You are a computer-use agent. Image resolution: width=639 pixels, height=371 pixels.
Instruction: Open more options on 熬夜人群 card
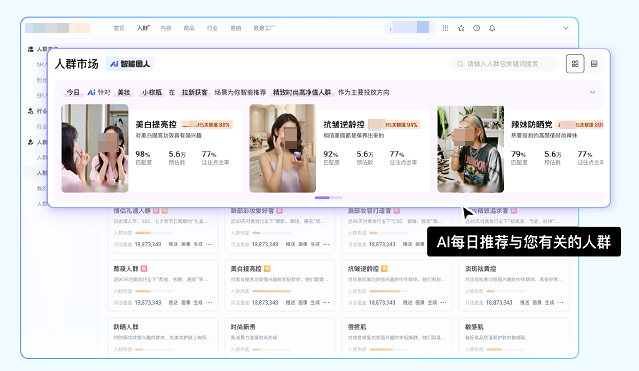click(x=209, y=303)
